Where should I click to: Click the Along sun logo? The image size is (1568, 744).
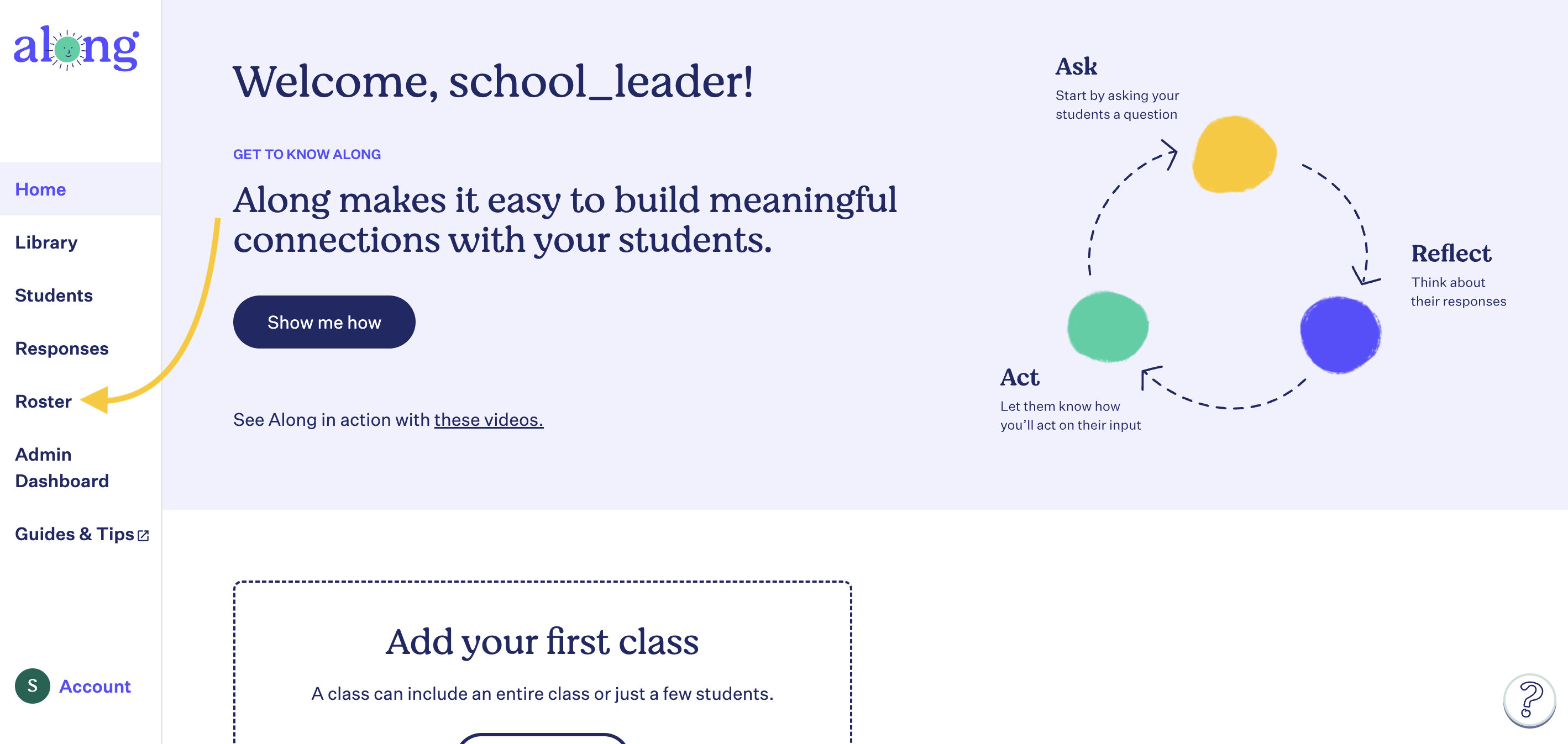76,48
